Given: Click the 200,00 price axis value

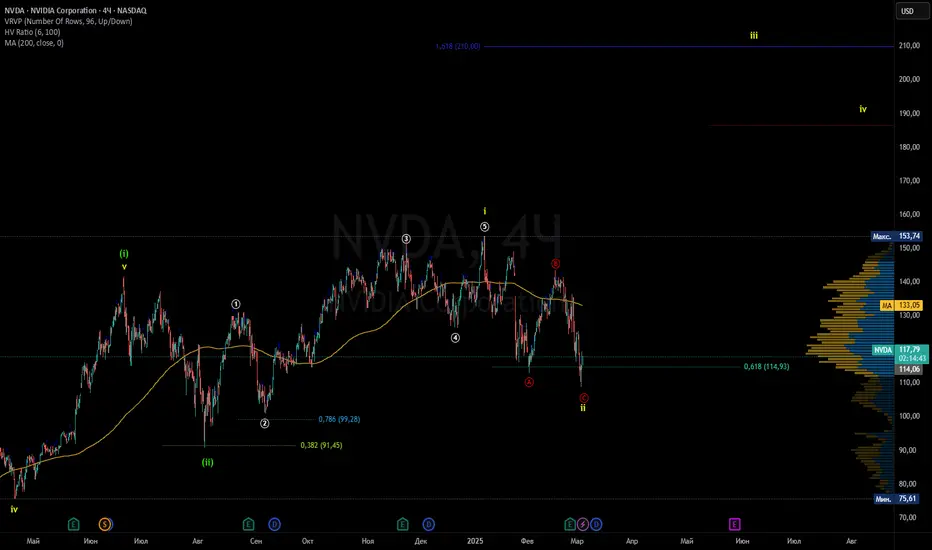Looking at the screenshot, I should click(909, 79).
